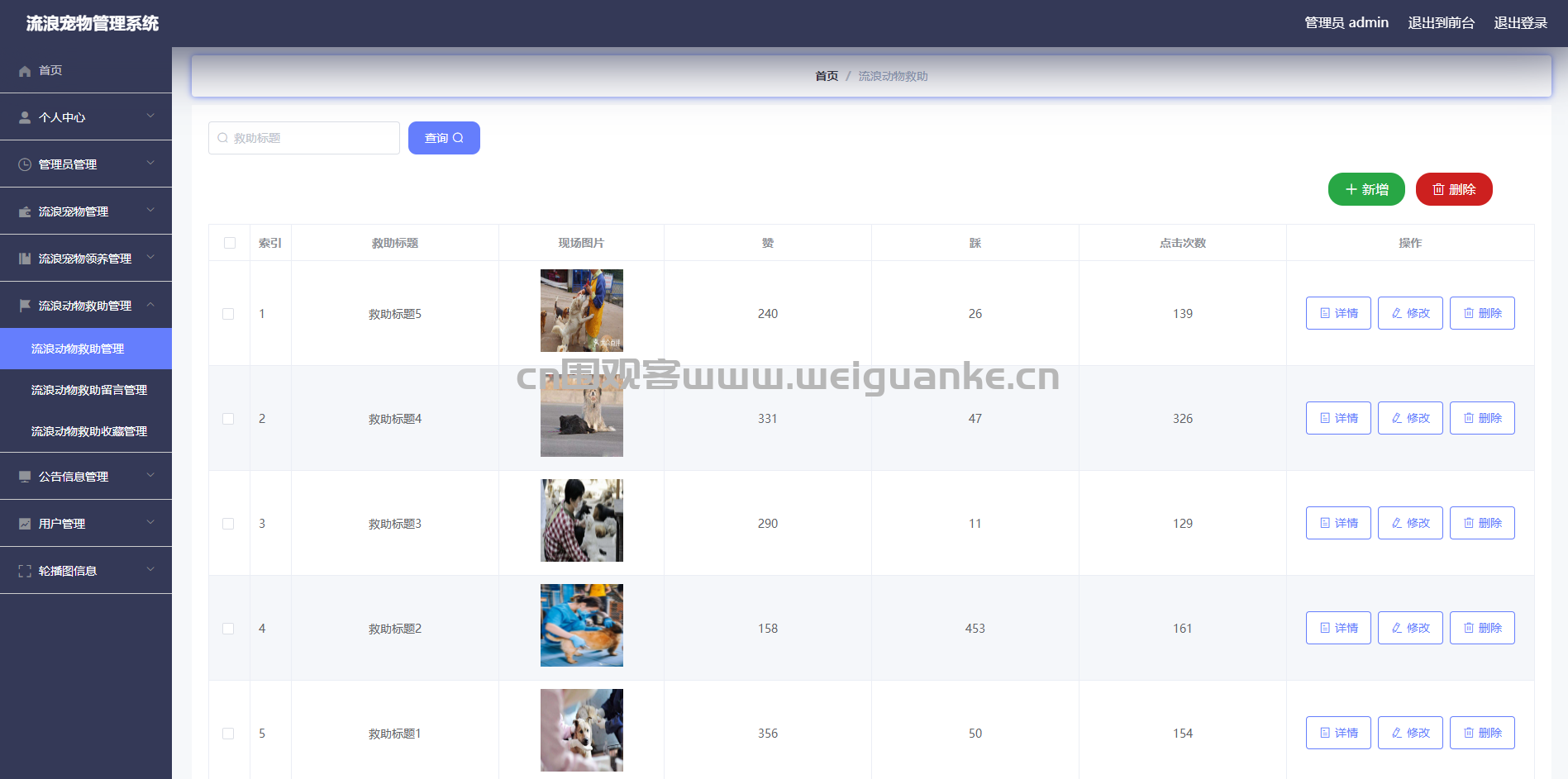Select checkbox for row 救助标题1
The height and width of the screenshot is (779, 1568).
tap(228, 734)
